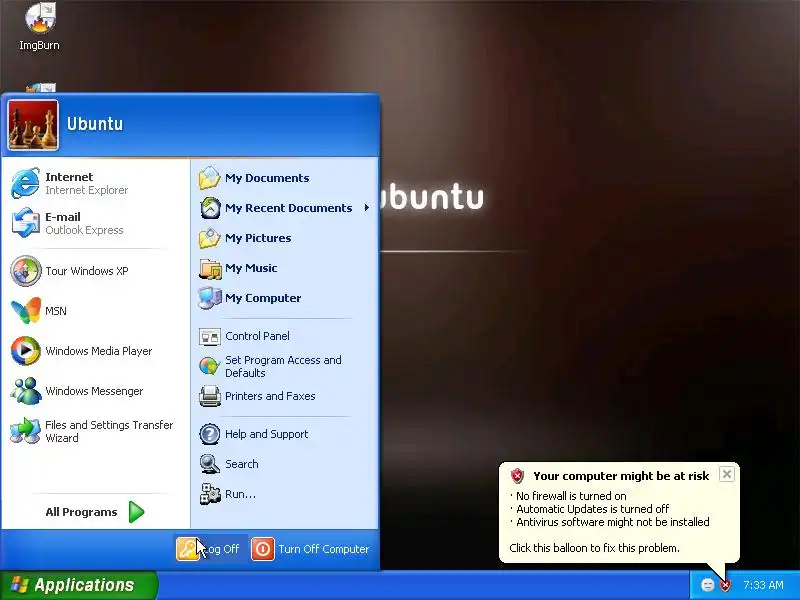Click the 7:33 AM clock

click(763, 585)
